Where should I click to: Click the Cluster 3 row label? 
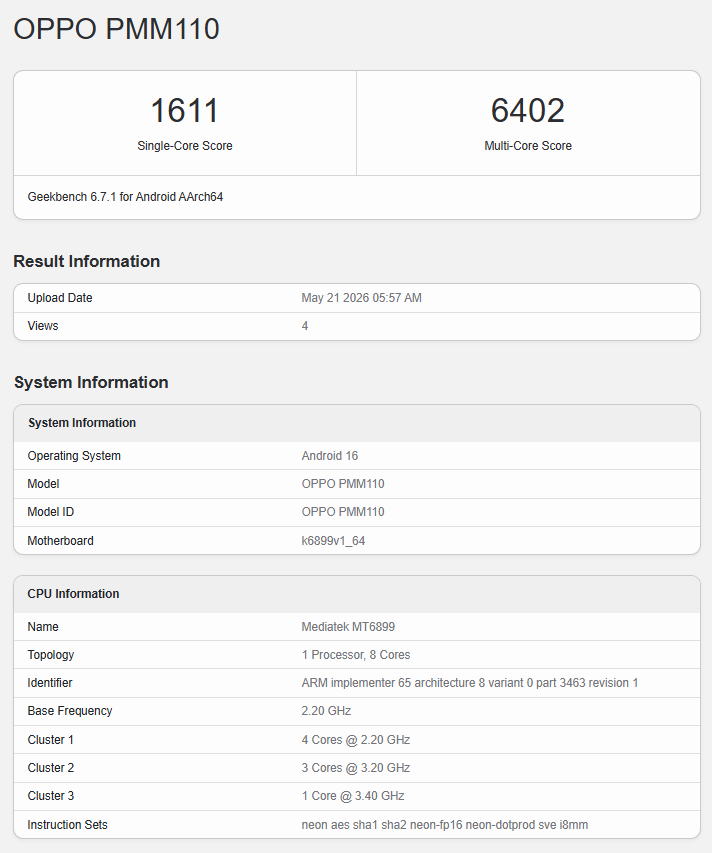pyautogui.click(x=51, y=796)
